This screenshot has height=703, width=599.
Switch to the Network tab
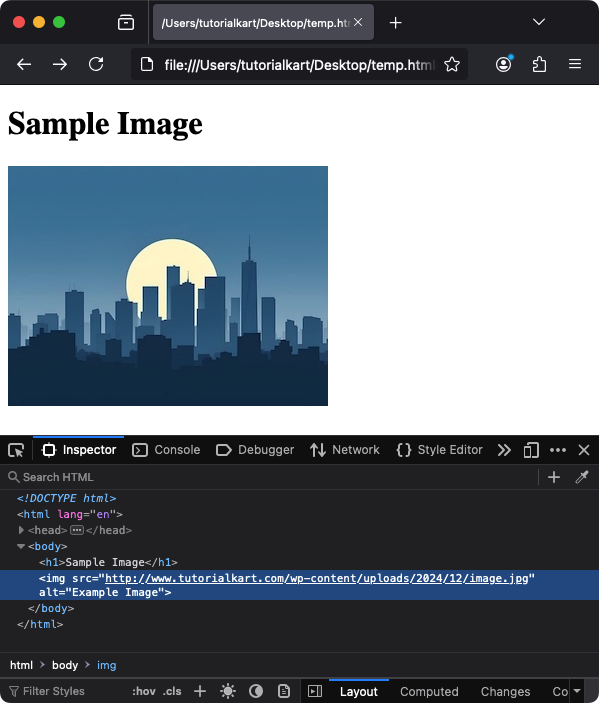click(344, 450)
